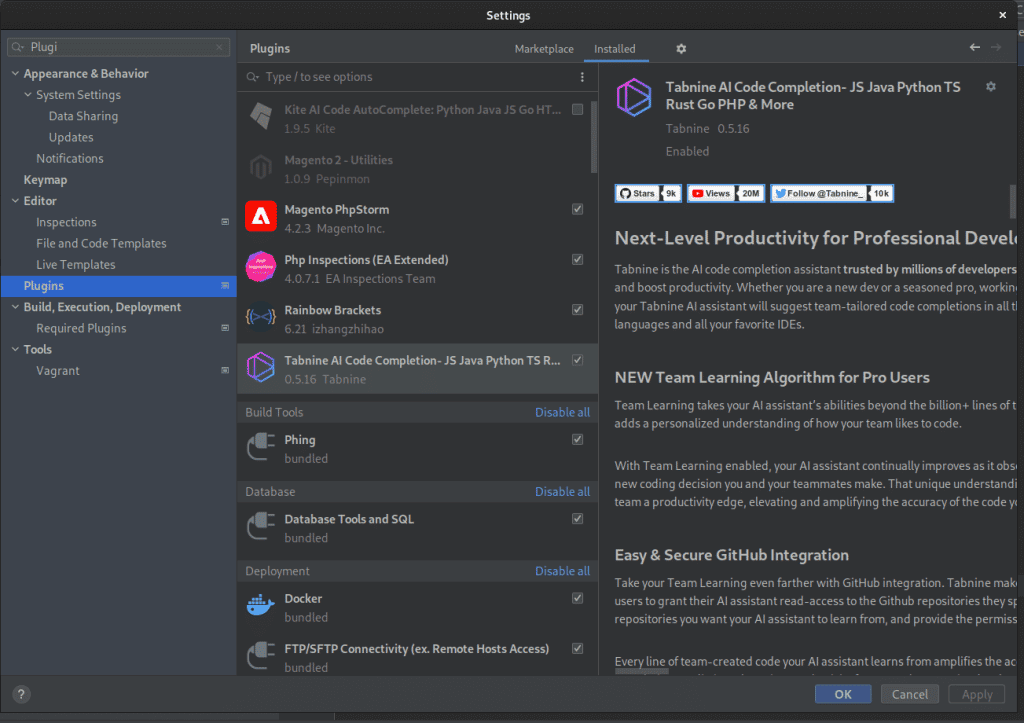
Task: Click Disable all for Database
Action: [562, 492]
